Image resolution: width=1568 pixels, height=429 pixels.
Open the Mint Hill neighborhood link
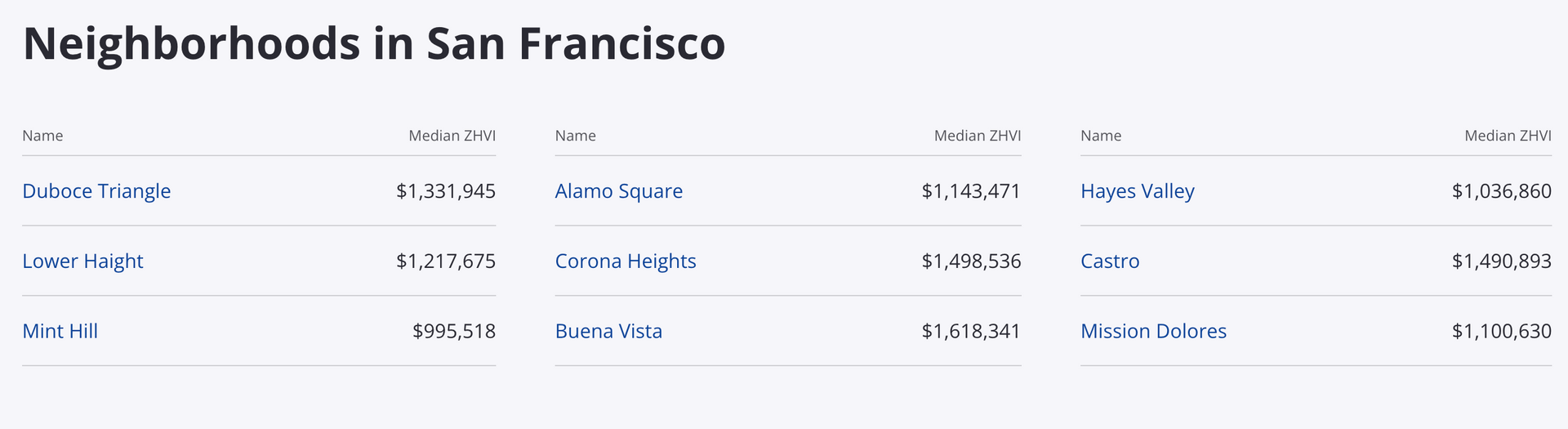click(x=60, y=331)
